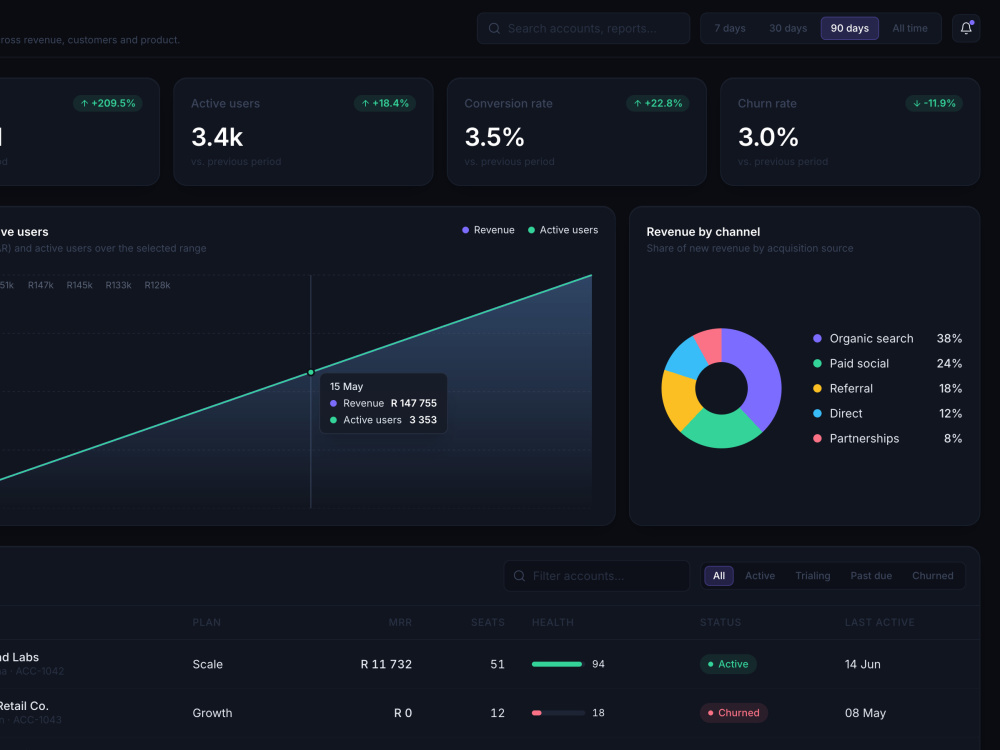This screenshot has width=1000, height=750.
Task: Click the 3.0% Churn rate value
Action: pyautogui.click(x=768, y=137)
